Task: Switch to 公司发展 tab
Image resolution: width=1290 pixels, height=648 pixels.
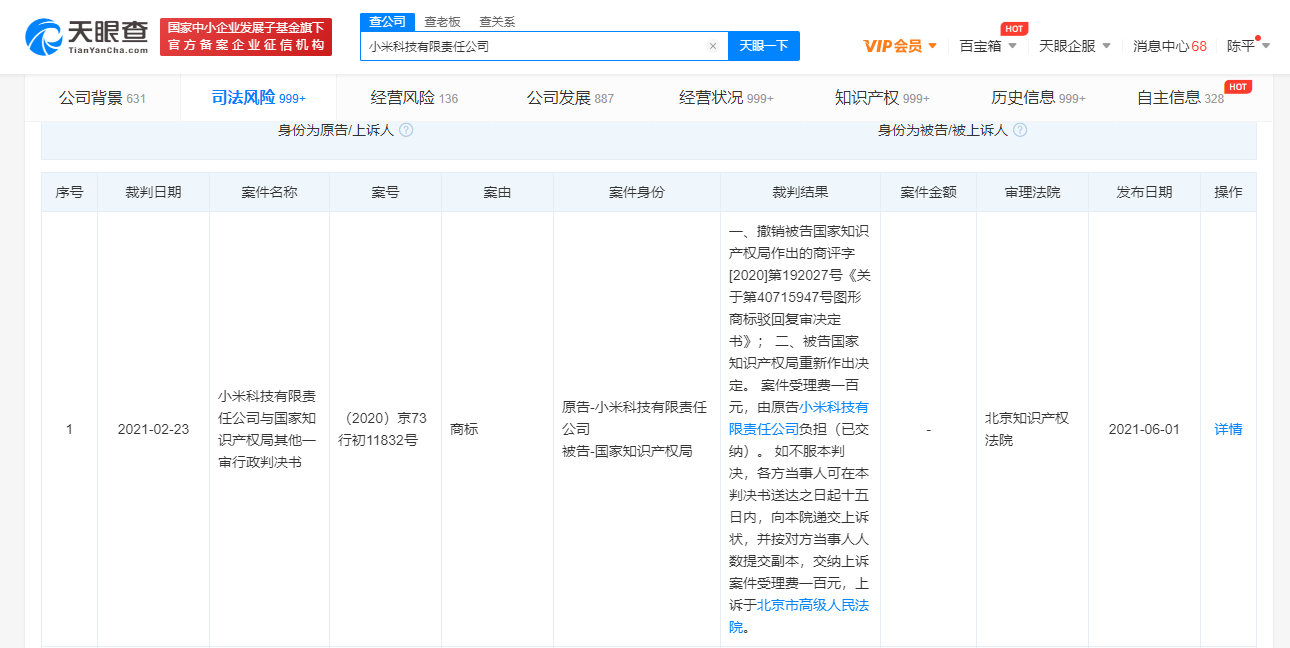Action: pyautogui.click(x=570, y=98)
